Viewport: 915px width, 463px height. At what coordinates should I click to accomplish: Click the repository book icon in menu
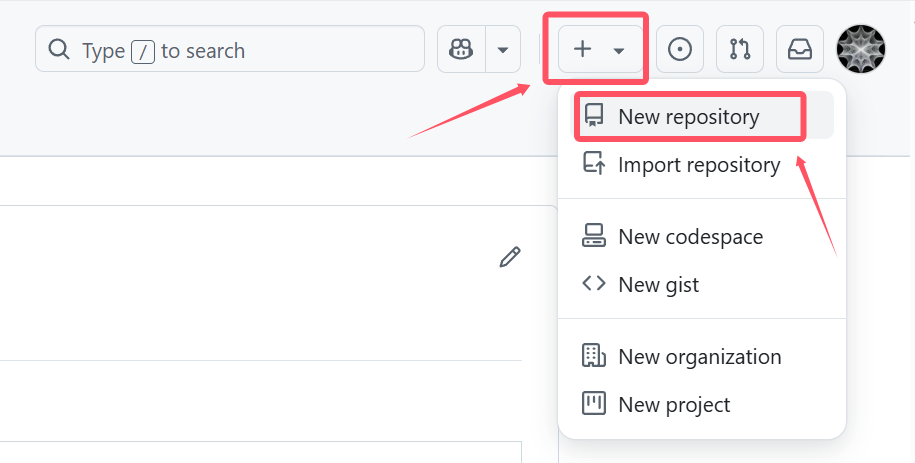pyautogui.click(x=594, y=116)
